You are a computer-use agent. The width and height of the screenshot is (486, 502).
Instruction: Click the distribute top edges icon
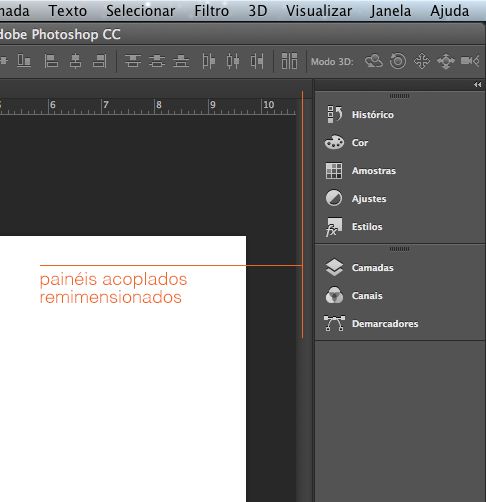pyautogui.click(x=133, y=61)
